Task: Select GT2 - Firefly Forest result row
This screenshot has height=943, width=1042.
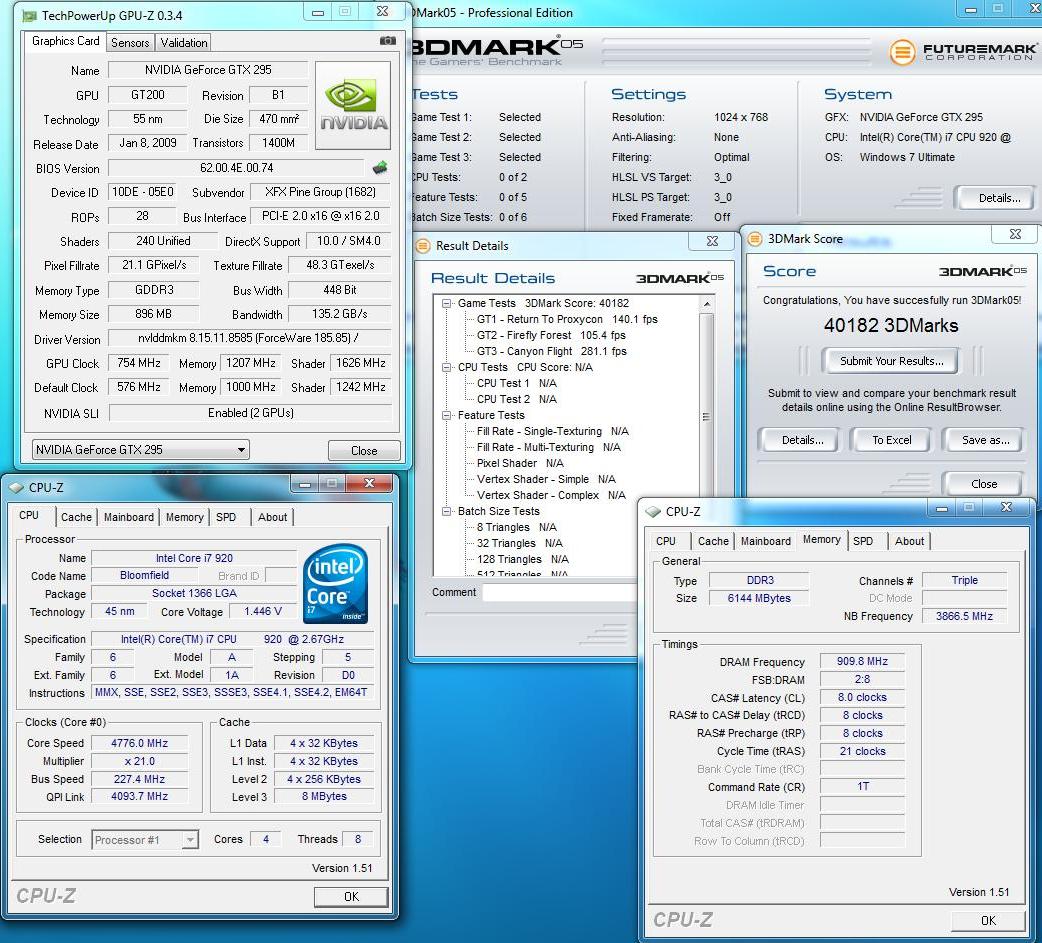Action: point(551,335)
